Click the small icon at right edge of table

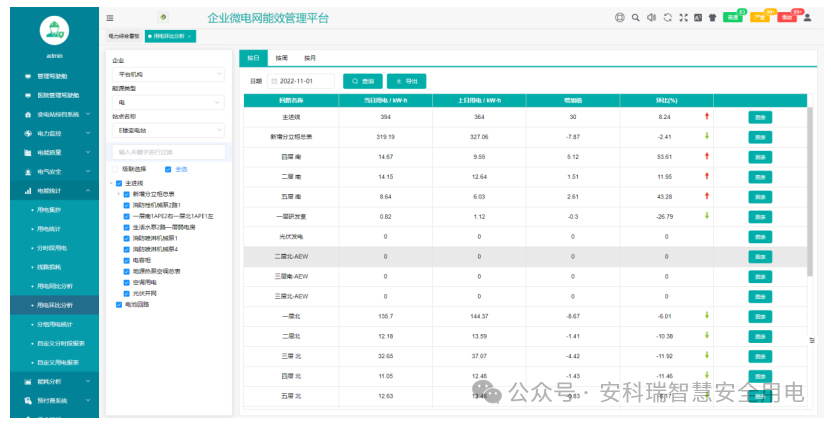(x=812, y=340)
